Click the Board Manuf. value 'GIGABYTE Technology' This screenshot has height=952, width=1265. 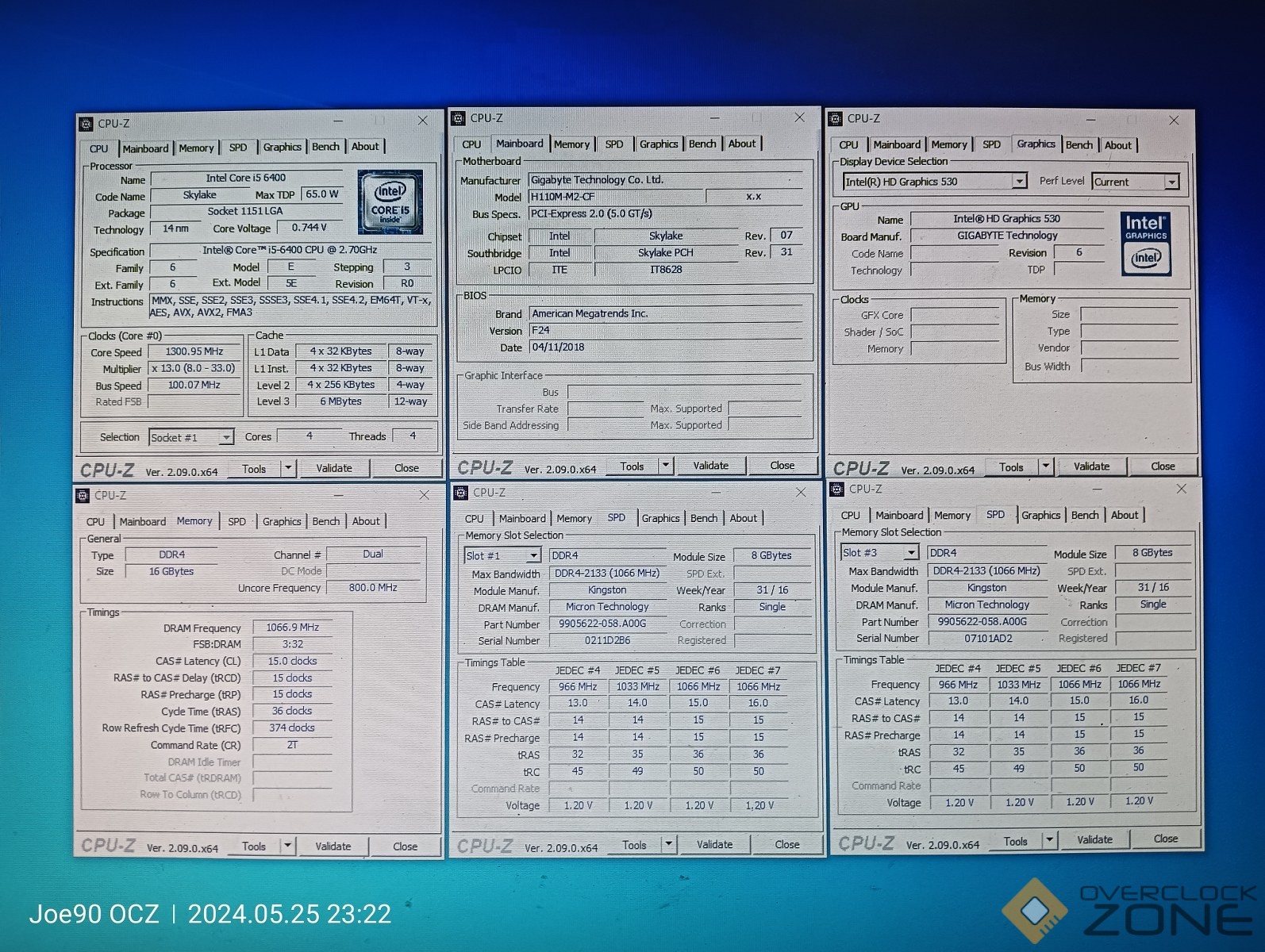[1007, 236]
